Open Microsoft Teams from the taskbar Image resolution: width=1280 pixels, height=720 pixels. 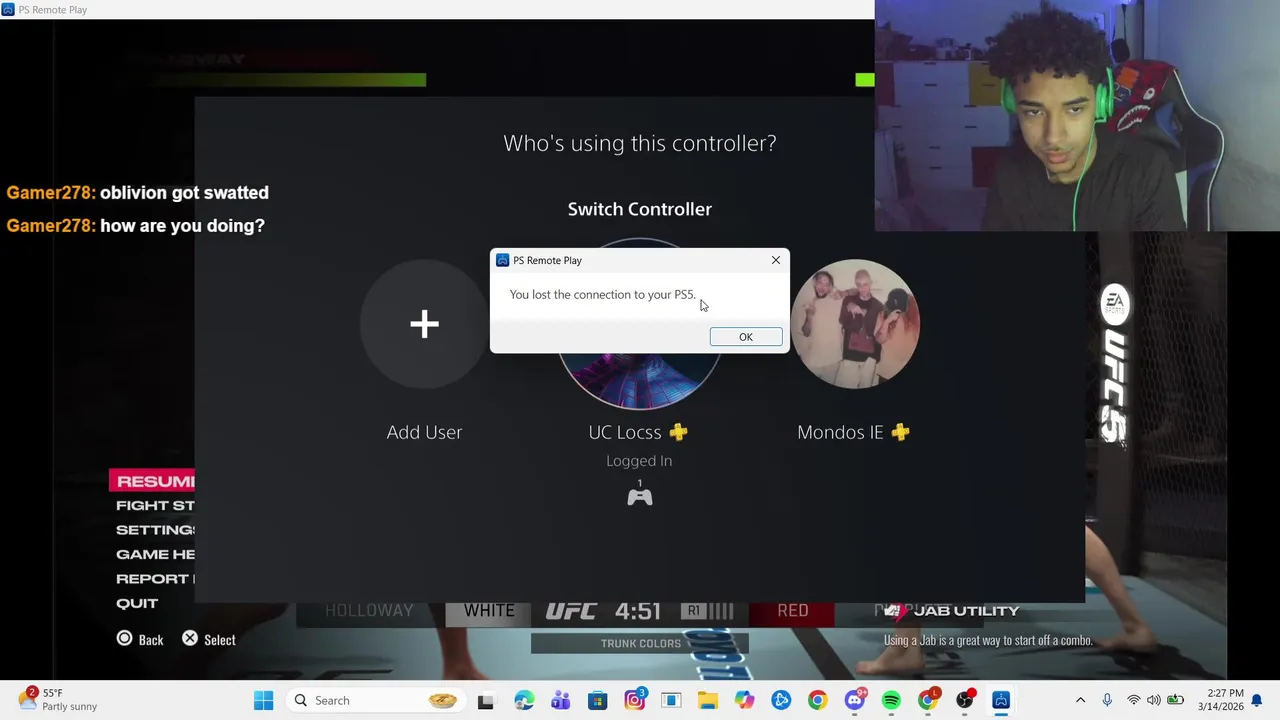pos(561,700)
